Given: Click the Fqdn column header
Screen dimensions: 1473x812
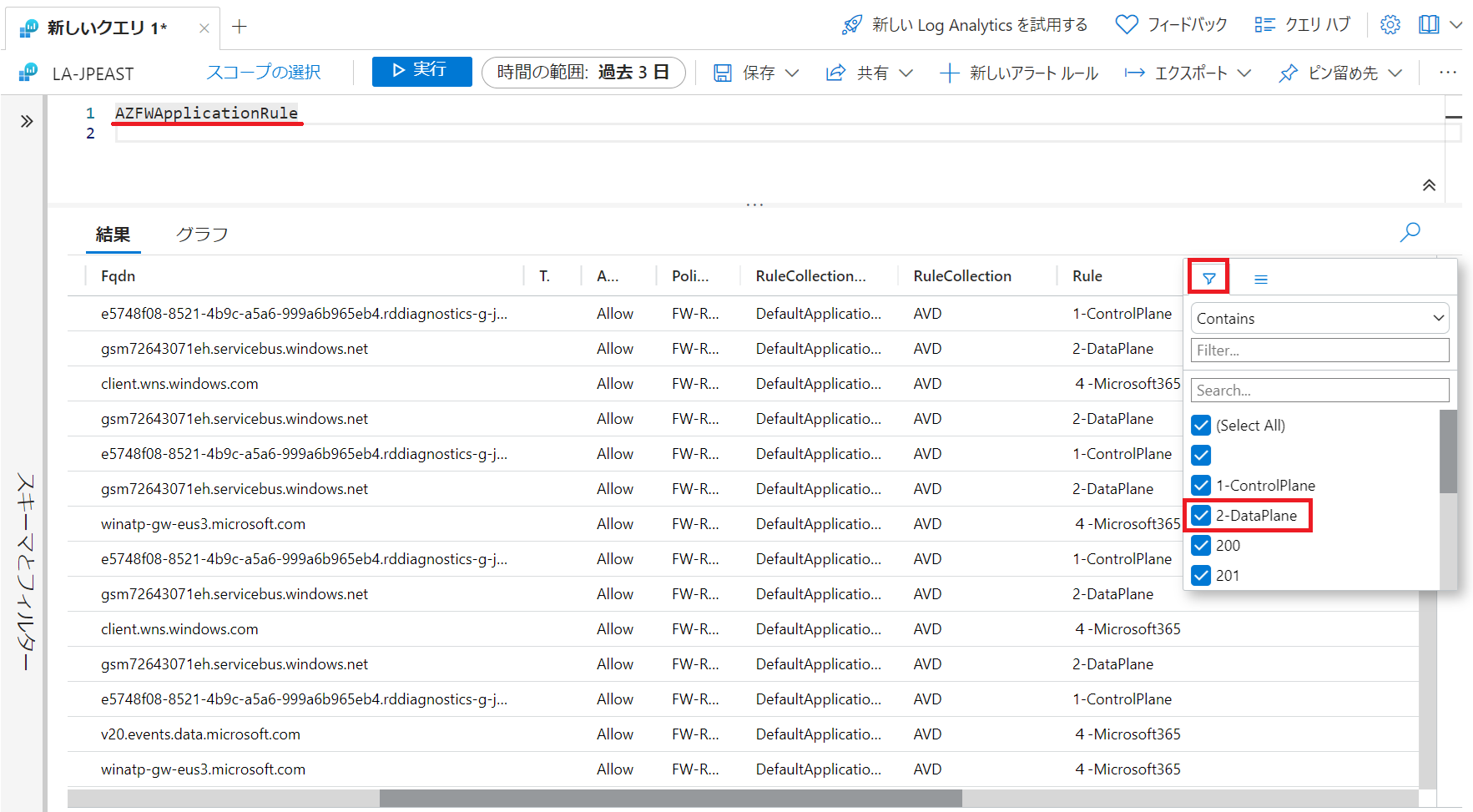Looking at the screenshot, I should tap(118, 276).
